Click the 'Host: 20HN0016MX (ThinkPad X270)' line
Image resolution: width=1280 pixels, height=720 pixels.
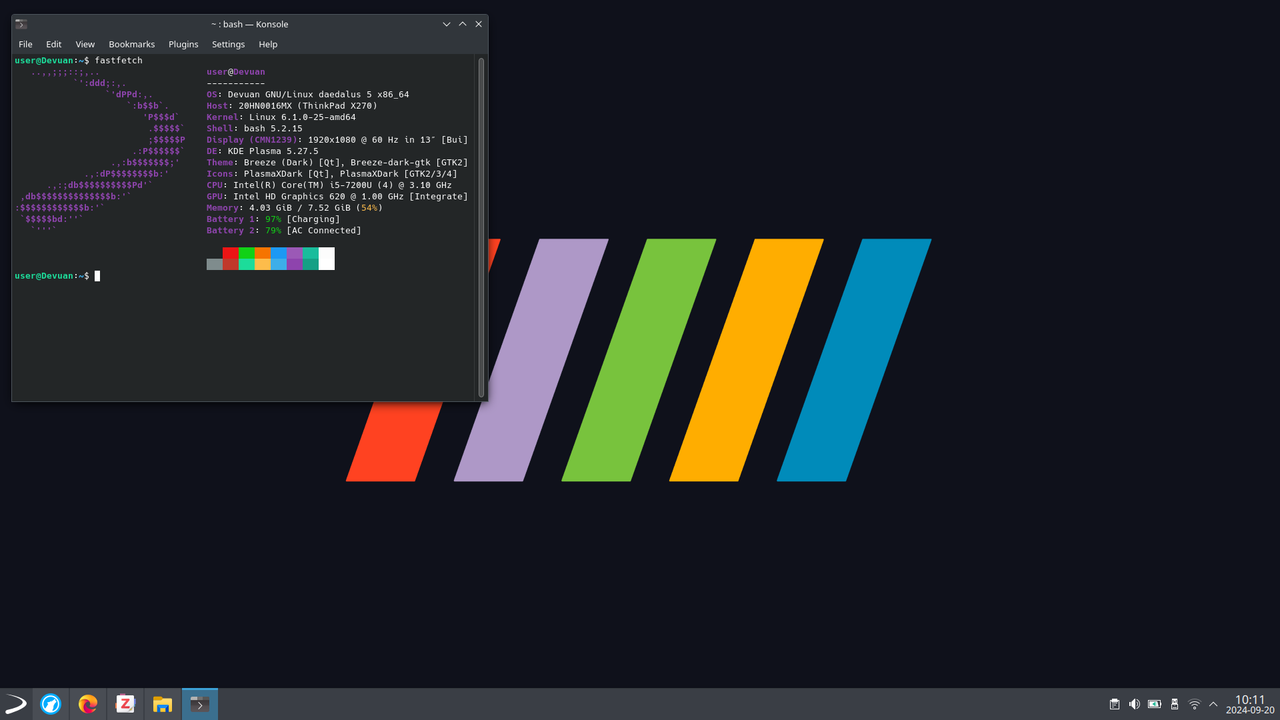[x=292, y=105]
